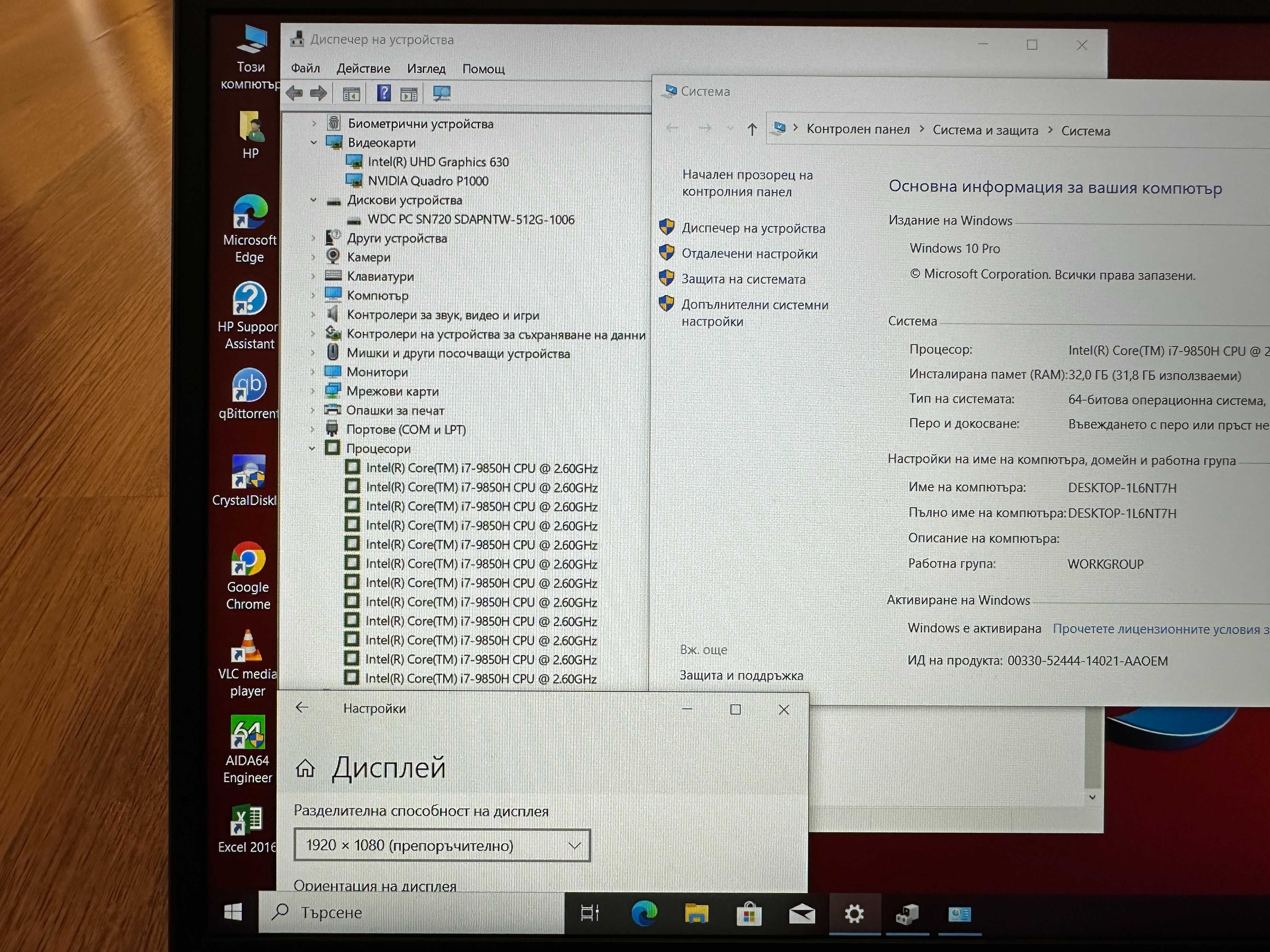Image resolution: width=1270 pixels, height=952 pixels.
Task: Open Mail from the taskbar
Action: [802, 914]
